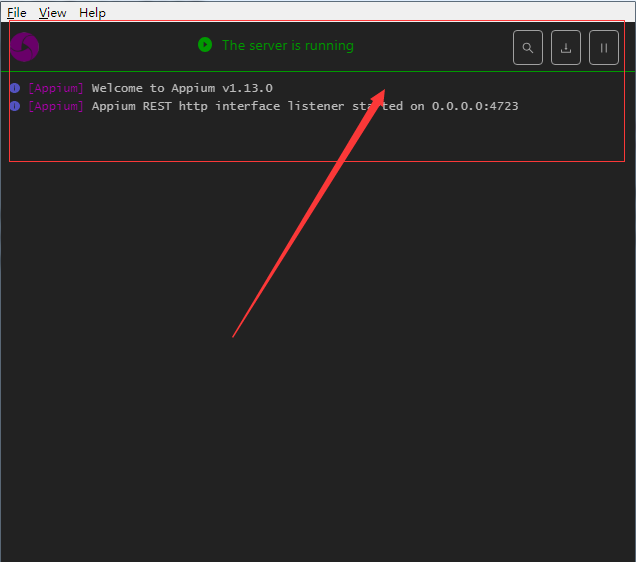Select the 'Welcome to Appium v1.13.0' log line
The image size is (636, 562).
[x=182, y=88]
